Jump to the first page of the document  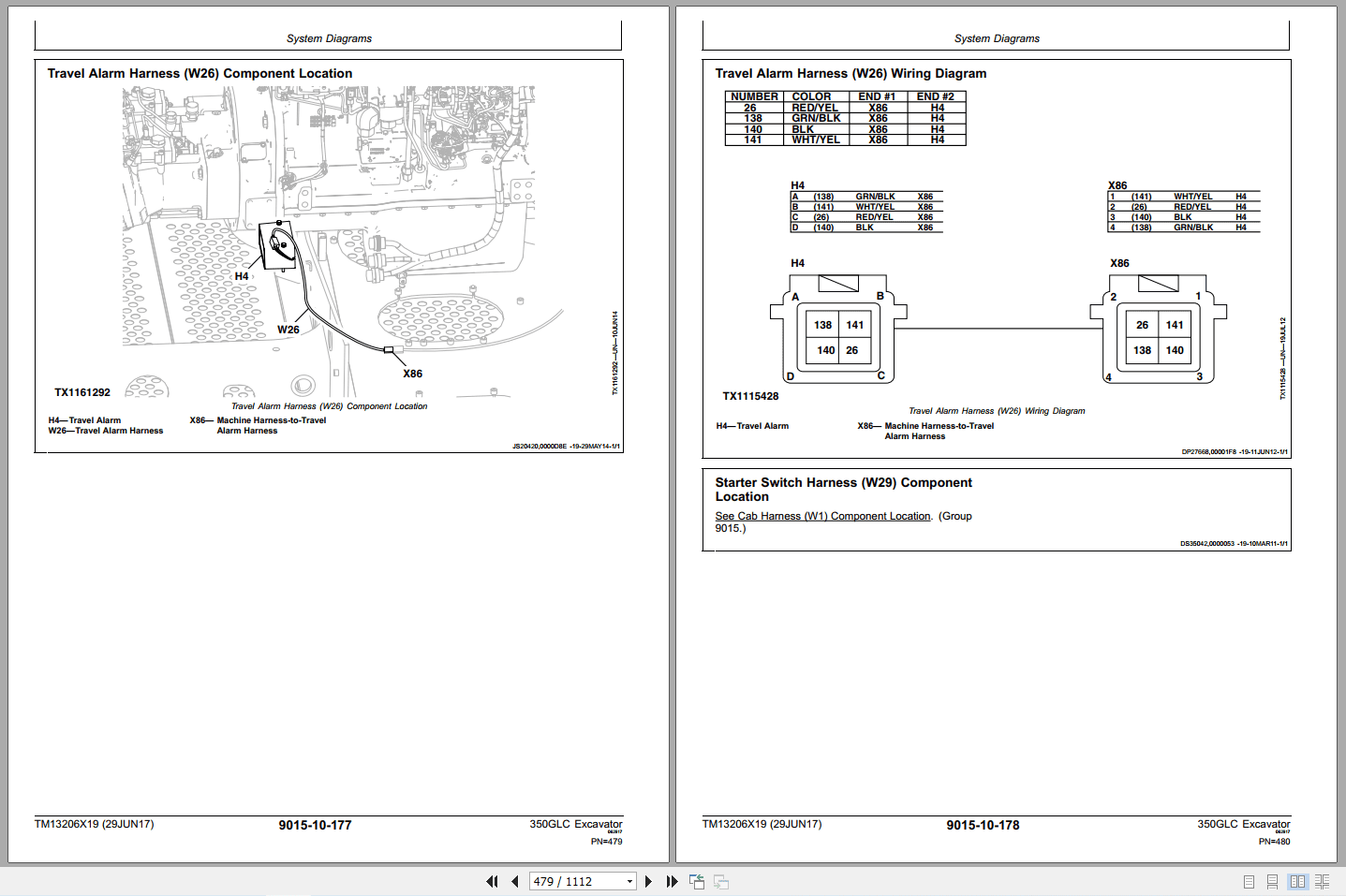click(x=492, y=881)
